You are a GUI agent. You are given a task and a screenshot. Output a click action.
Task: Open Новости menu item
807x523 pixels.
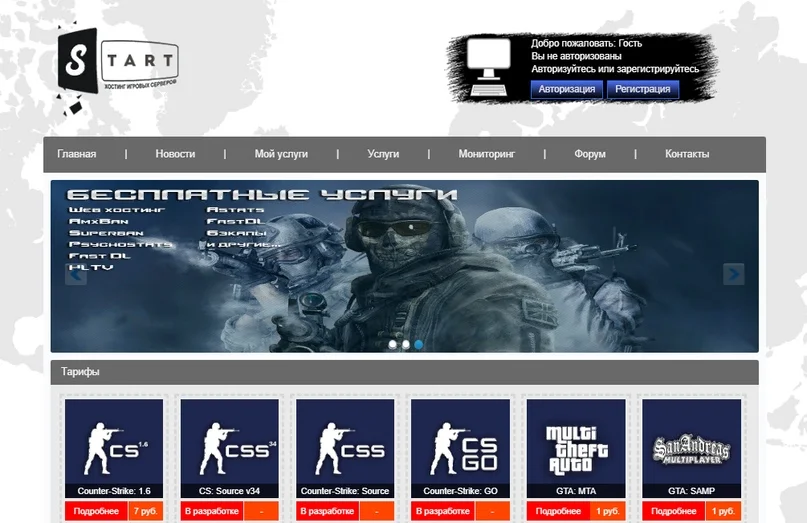176,154
